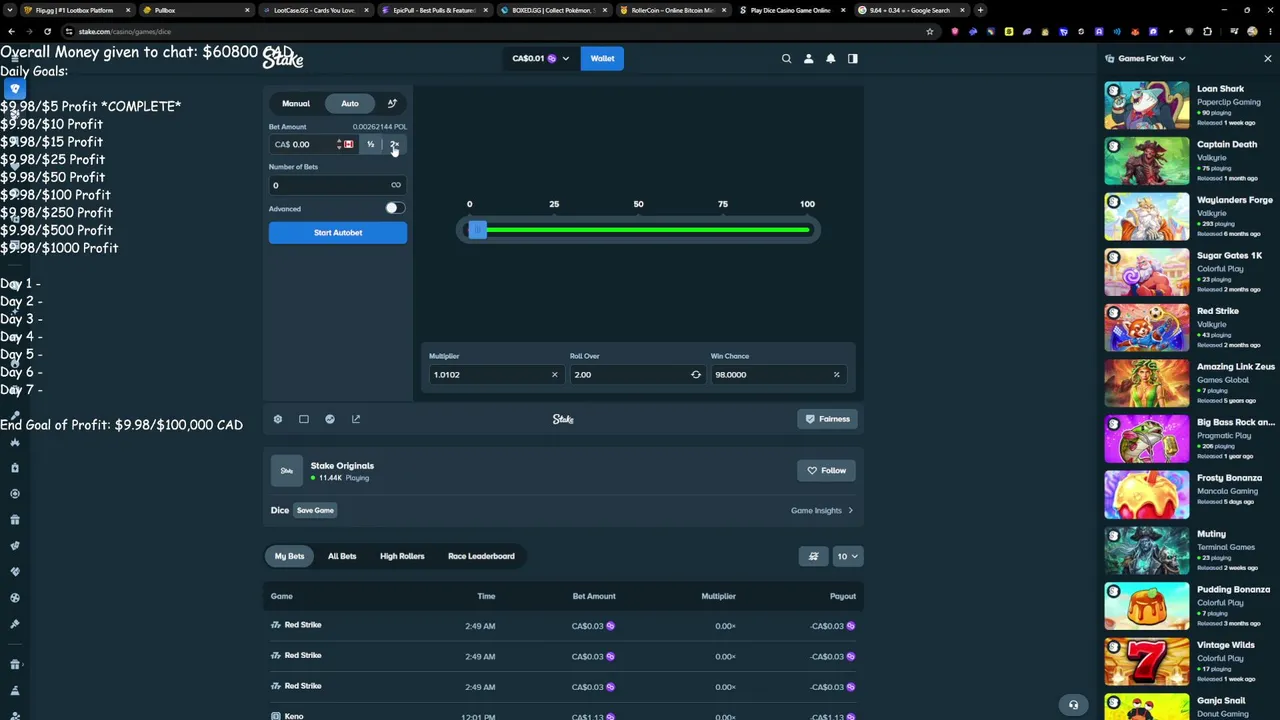The height and width of the screenshot is (720, 1280).
Task: Click the Keno row in bets table
Action: point(563,715)
